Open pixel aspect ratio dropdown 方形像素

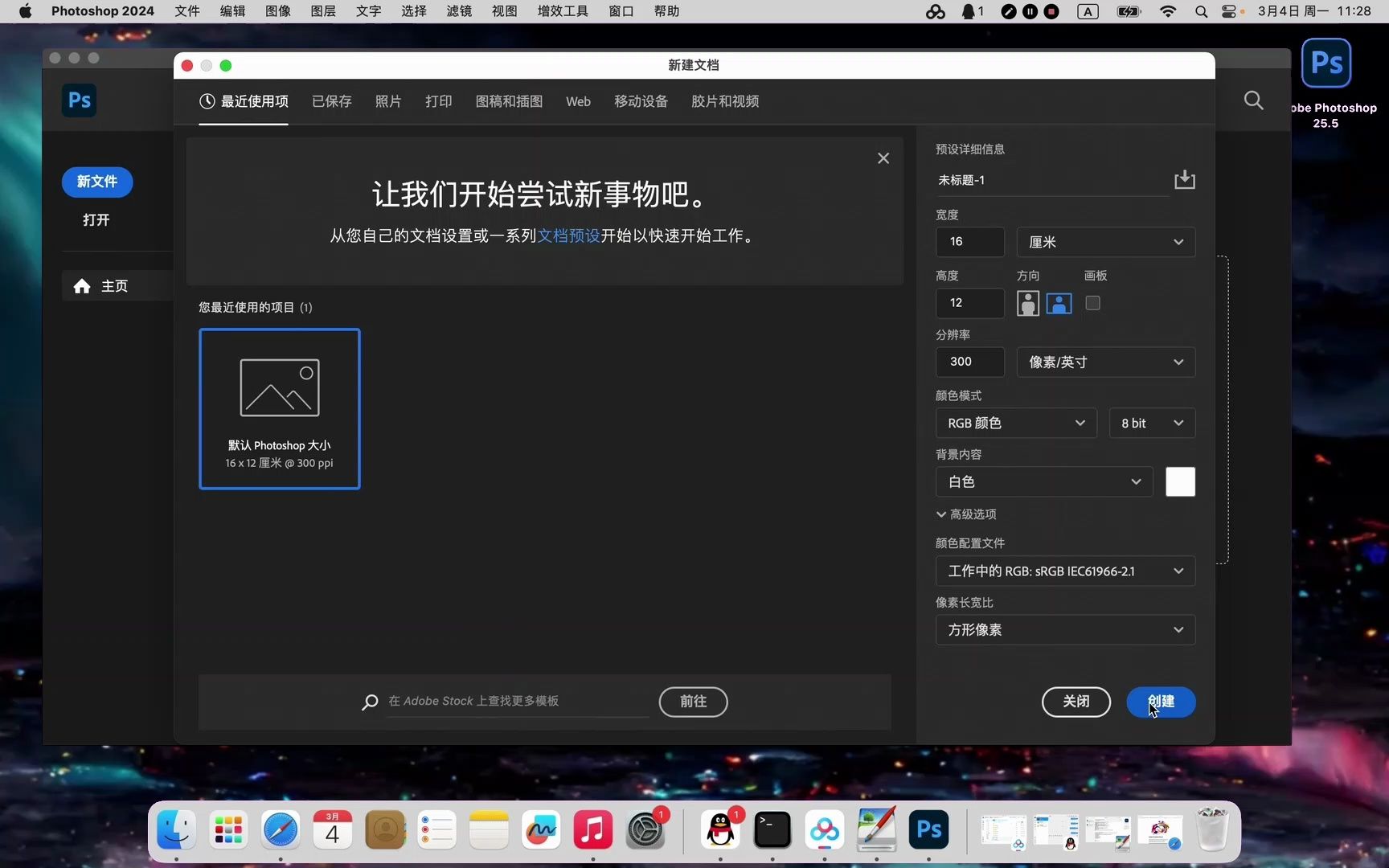click(x=1065, y=629)
